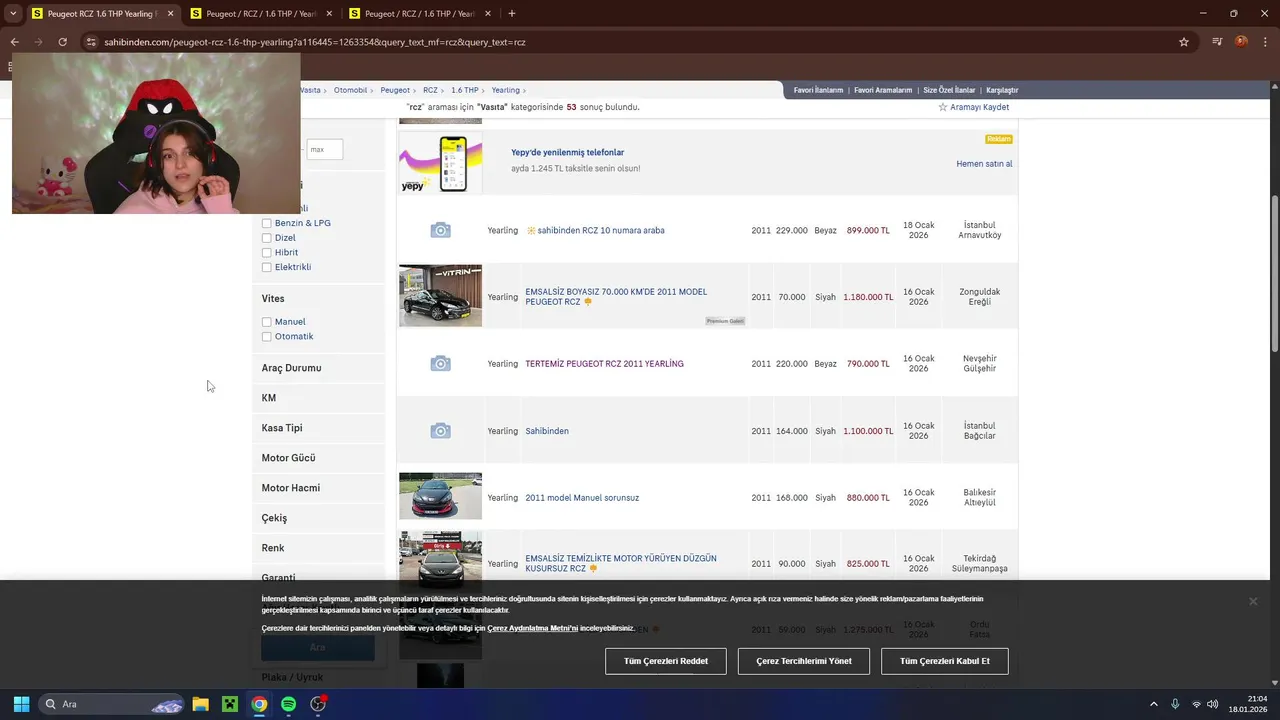Check the Hibrit fuel checkbox
Image resolution: width=1280 pixels, height=720 pixels.
point(266,253)
